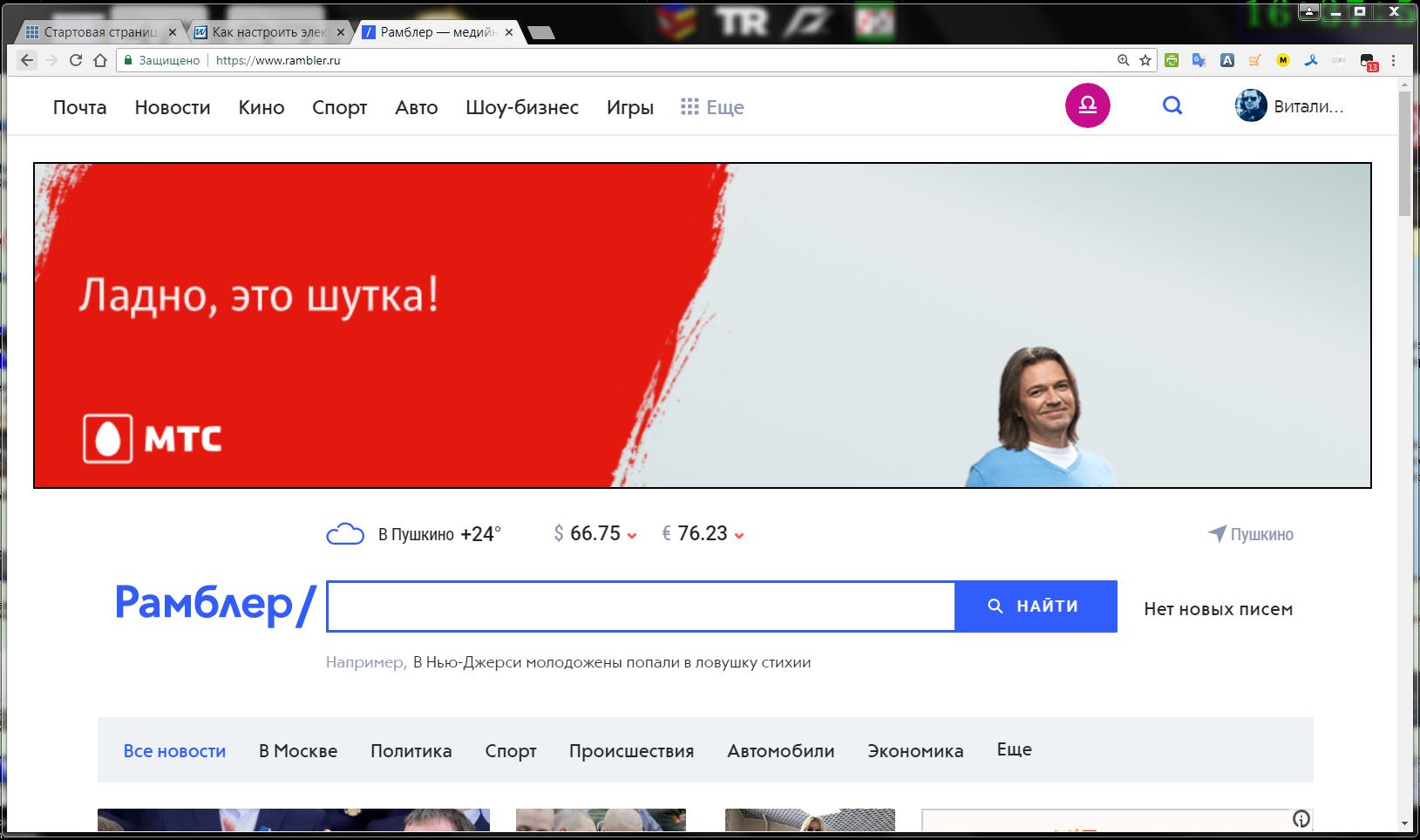
Task: Click the yellow M extension icon
Action: (1283, 60)
